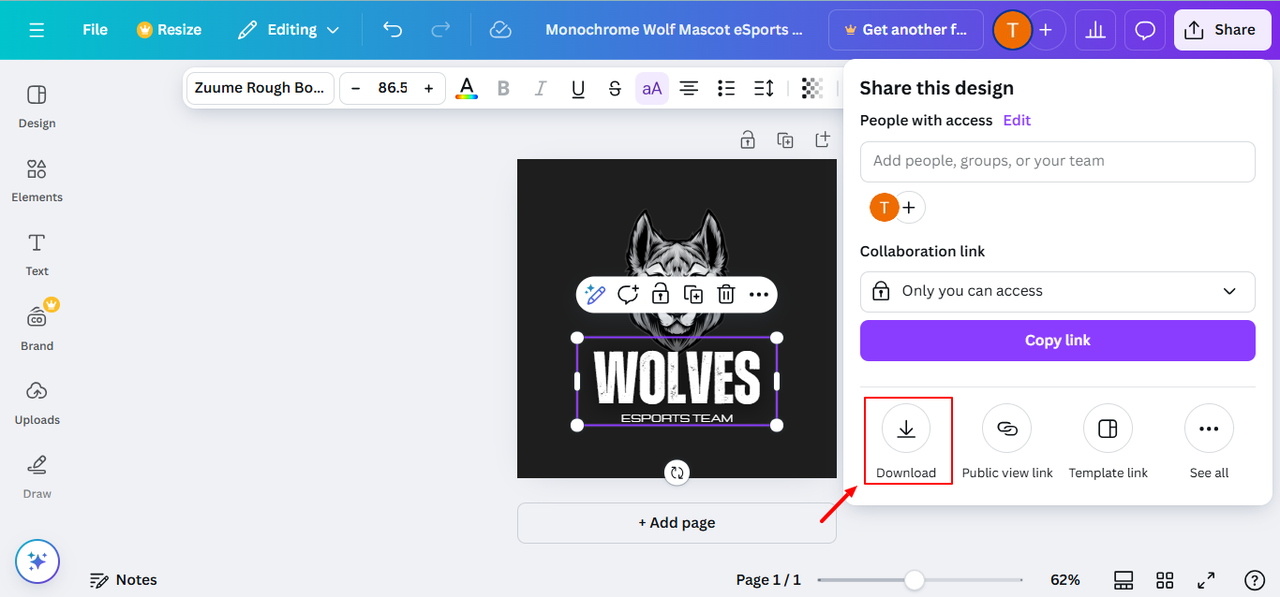The height and width of the screenshot is (597, 1280).
Task: Delete the element with trash icon
Action: 726,294
